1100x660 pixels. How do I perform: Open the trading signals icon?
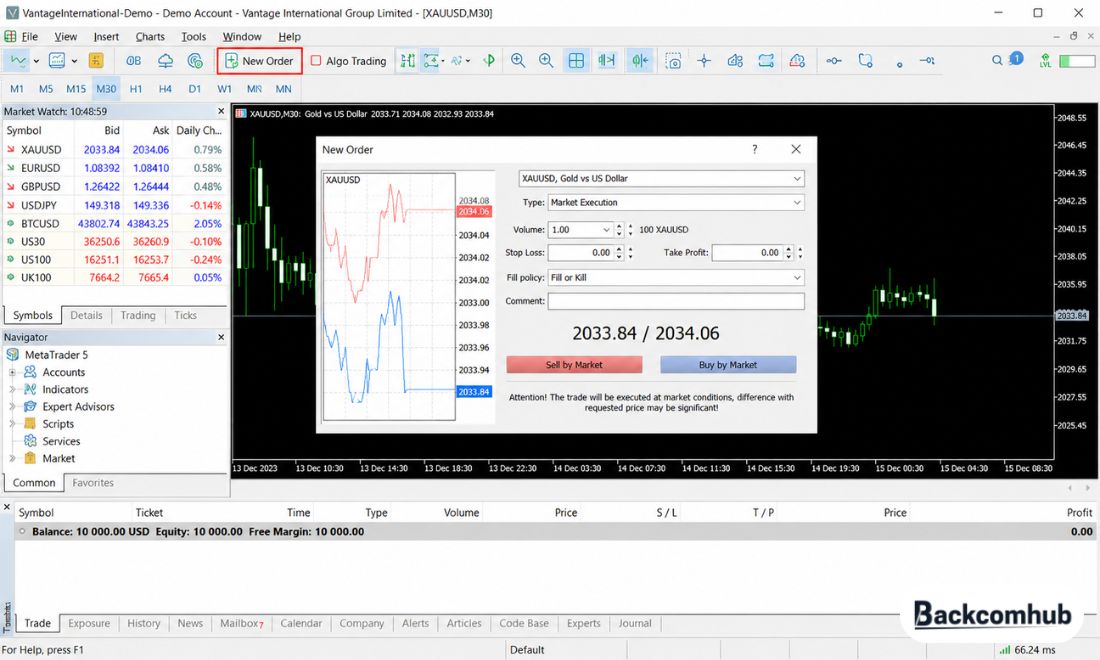coord(196,61)
